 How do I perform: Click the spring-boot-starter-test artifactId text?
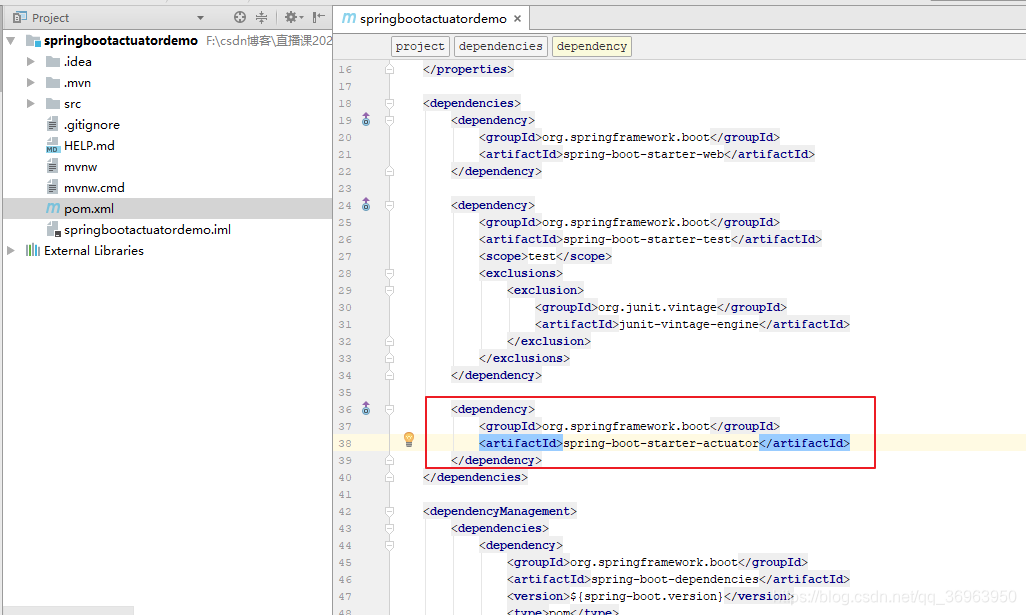(646, 239)
